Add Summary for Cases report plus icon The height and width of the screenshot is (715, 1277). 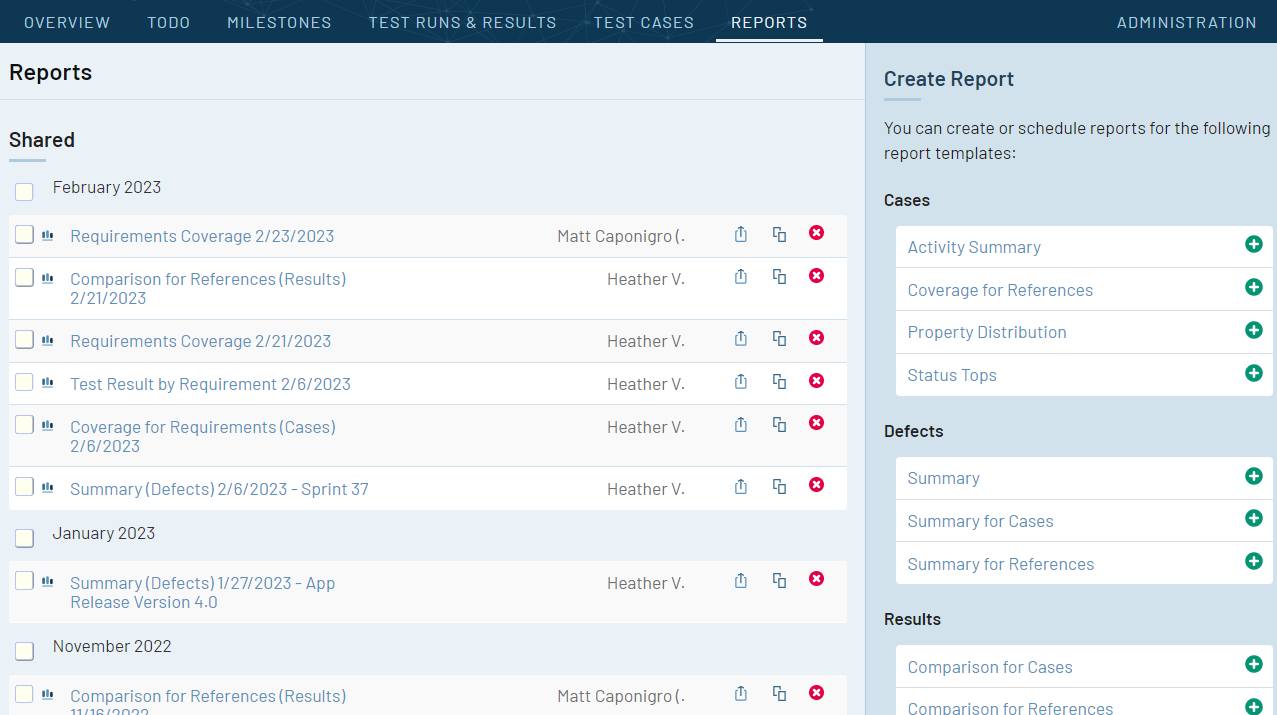(x=1254, y=519)
